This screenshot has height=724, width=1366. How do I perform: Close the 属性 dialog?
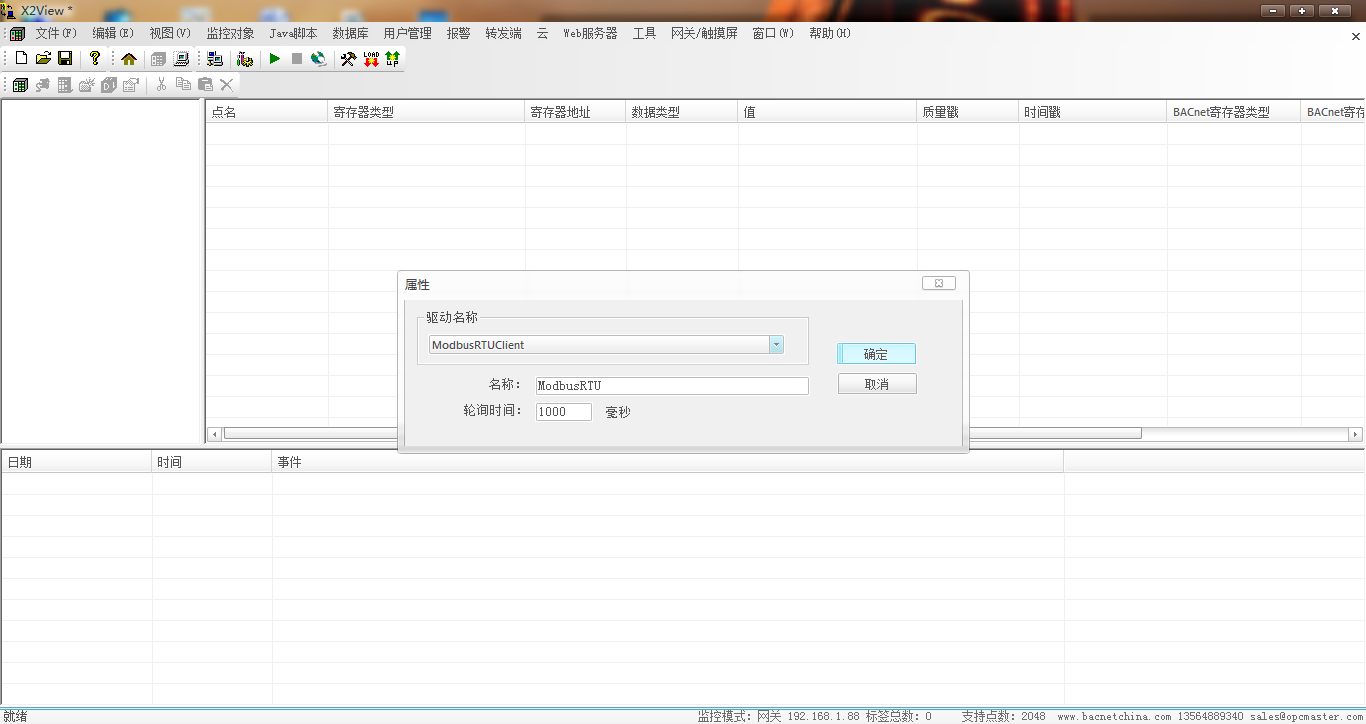(938, 283)
